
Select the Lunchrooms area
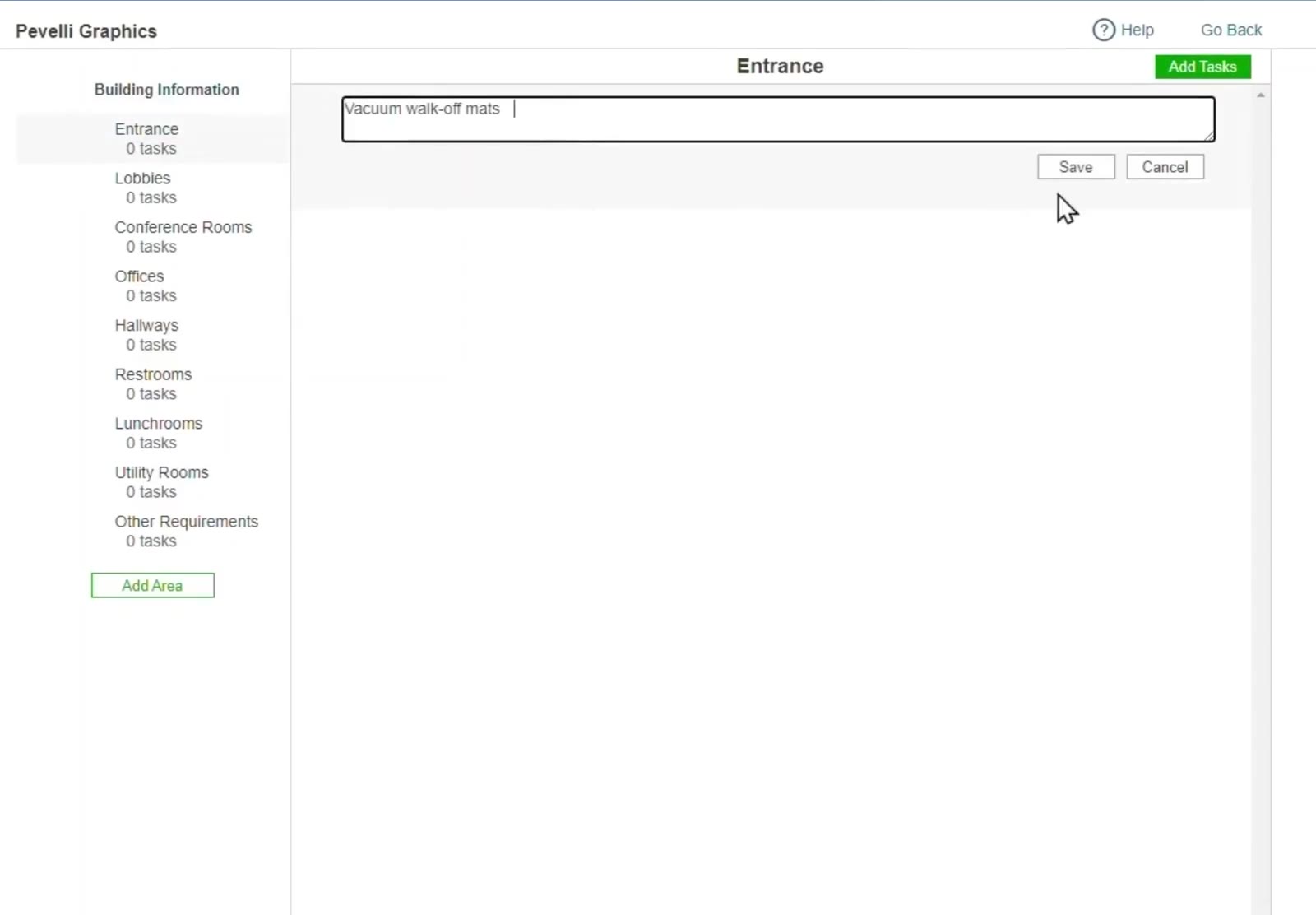point(158,424)
